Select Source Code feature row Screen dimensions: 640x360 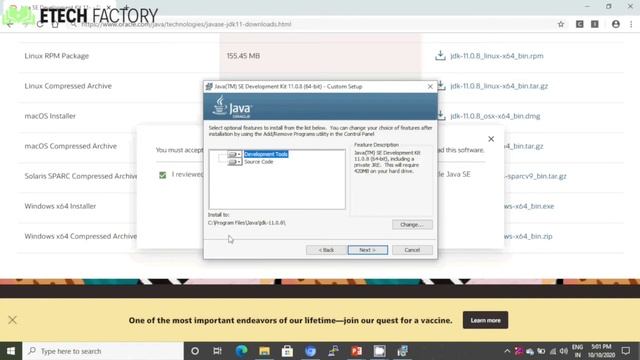point(259,162)
